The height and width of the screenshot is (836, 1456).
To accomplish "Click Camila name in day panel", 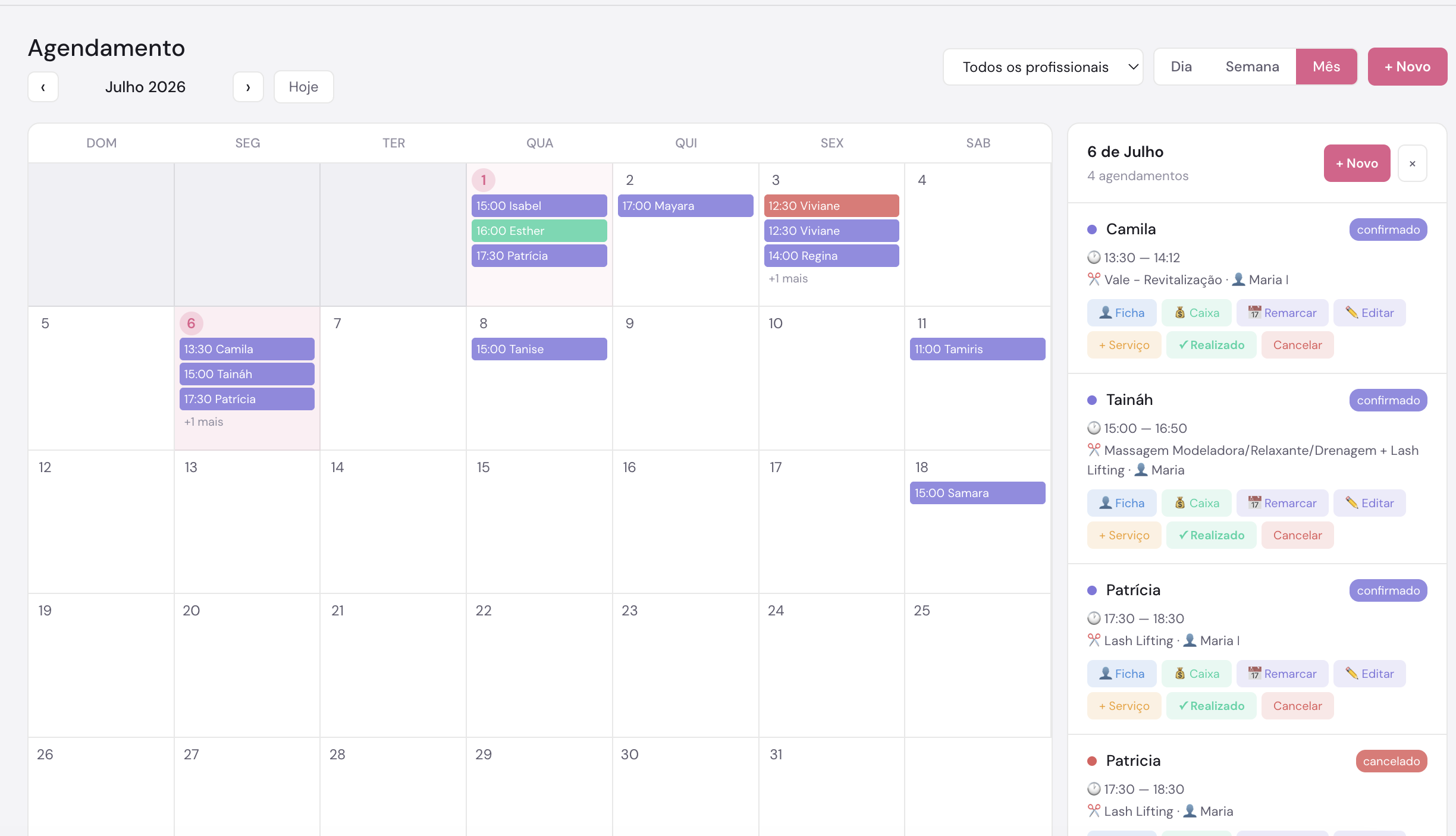I will point(1131,230).
